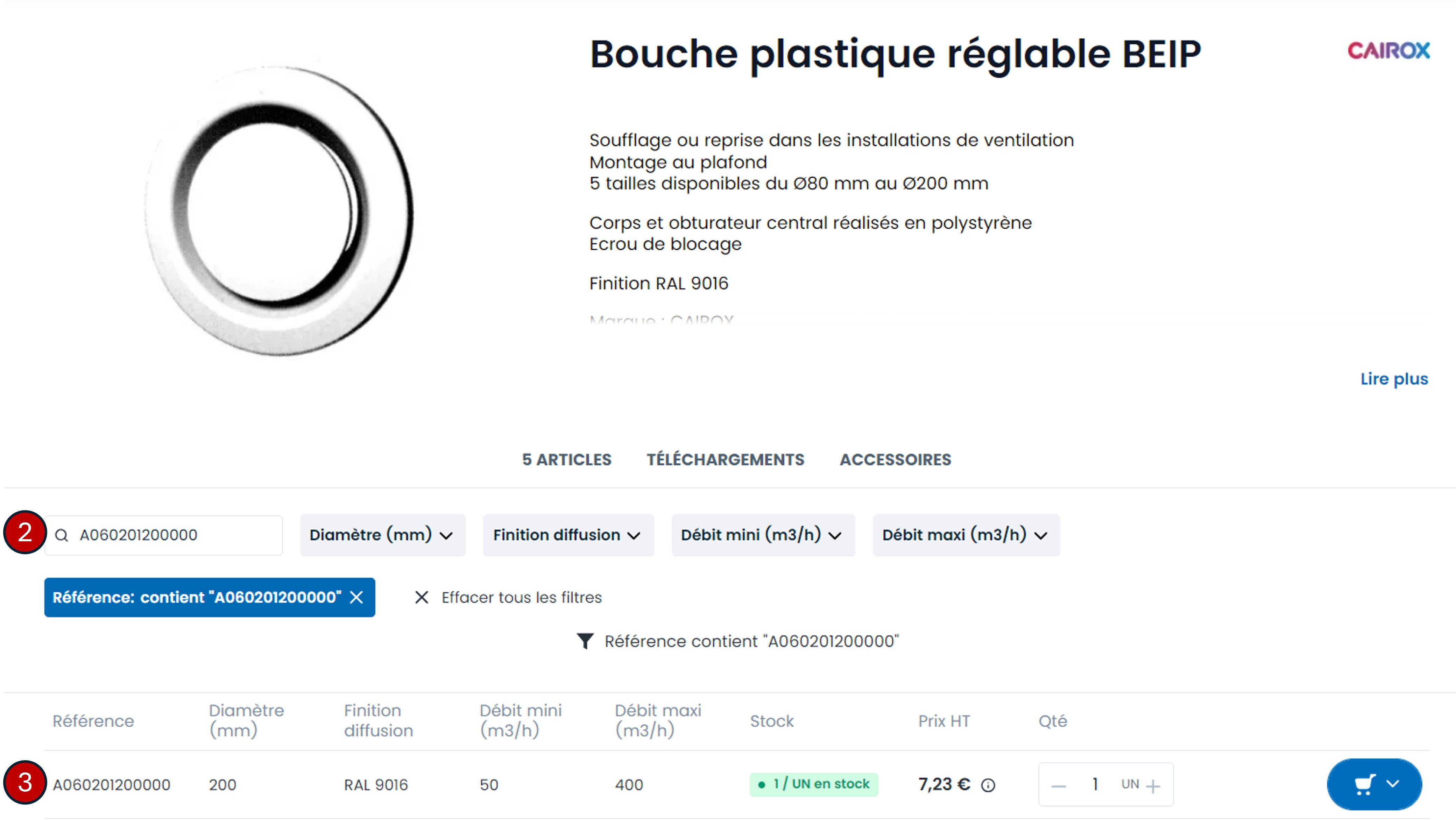Click the X beside Effacer tous les filtres

(422, 597)
